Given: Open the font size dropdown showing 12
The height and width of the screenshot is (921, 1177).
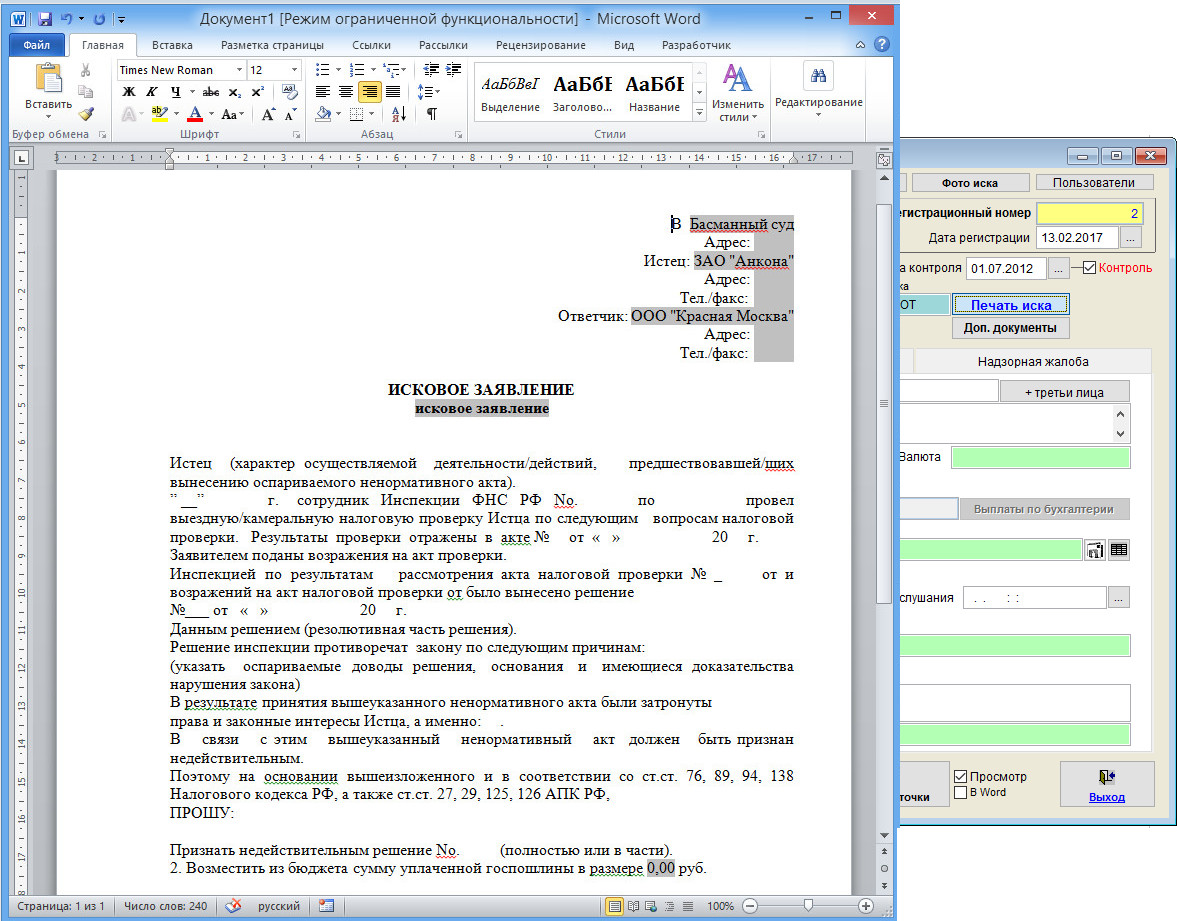Looking at the screenshot, I should point(294,70).
